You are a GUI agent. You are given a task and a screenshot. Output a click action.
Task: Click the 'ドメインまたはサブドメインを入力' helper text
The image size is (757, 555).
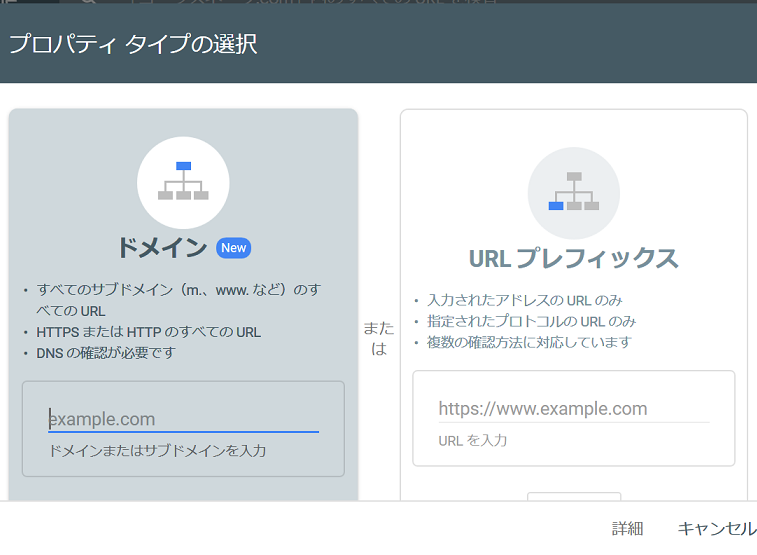158,451
